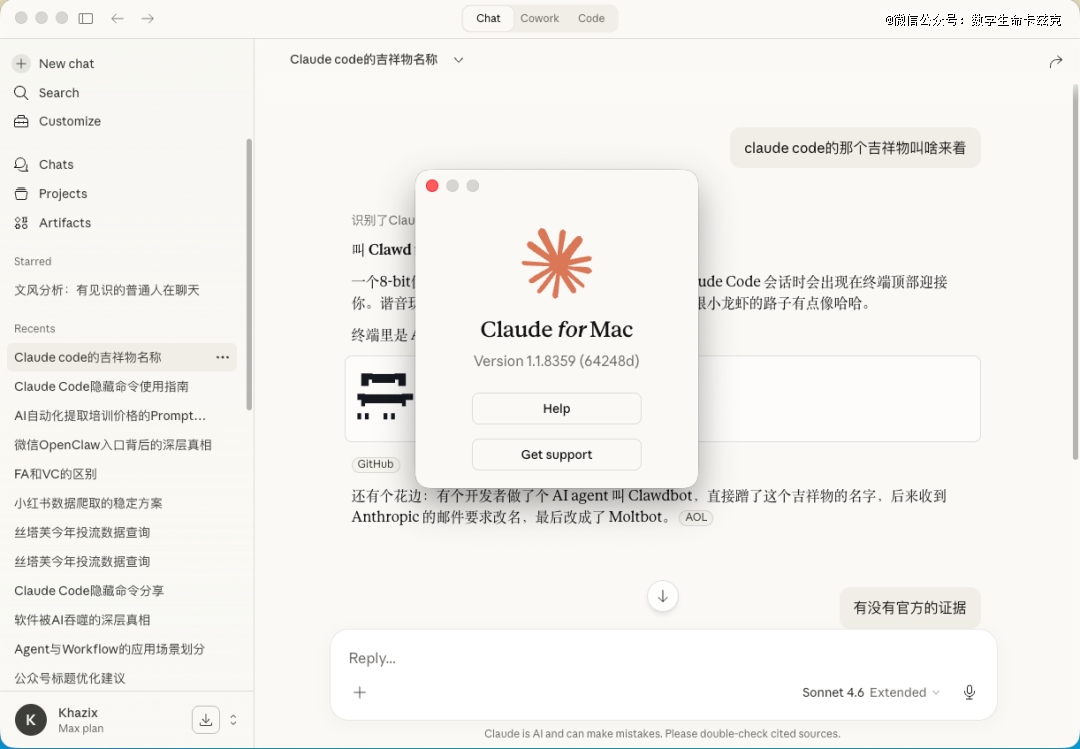Expand the chat title dropdown chevron

458,60
